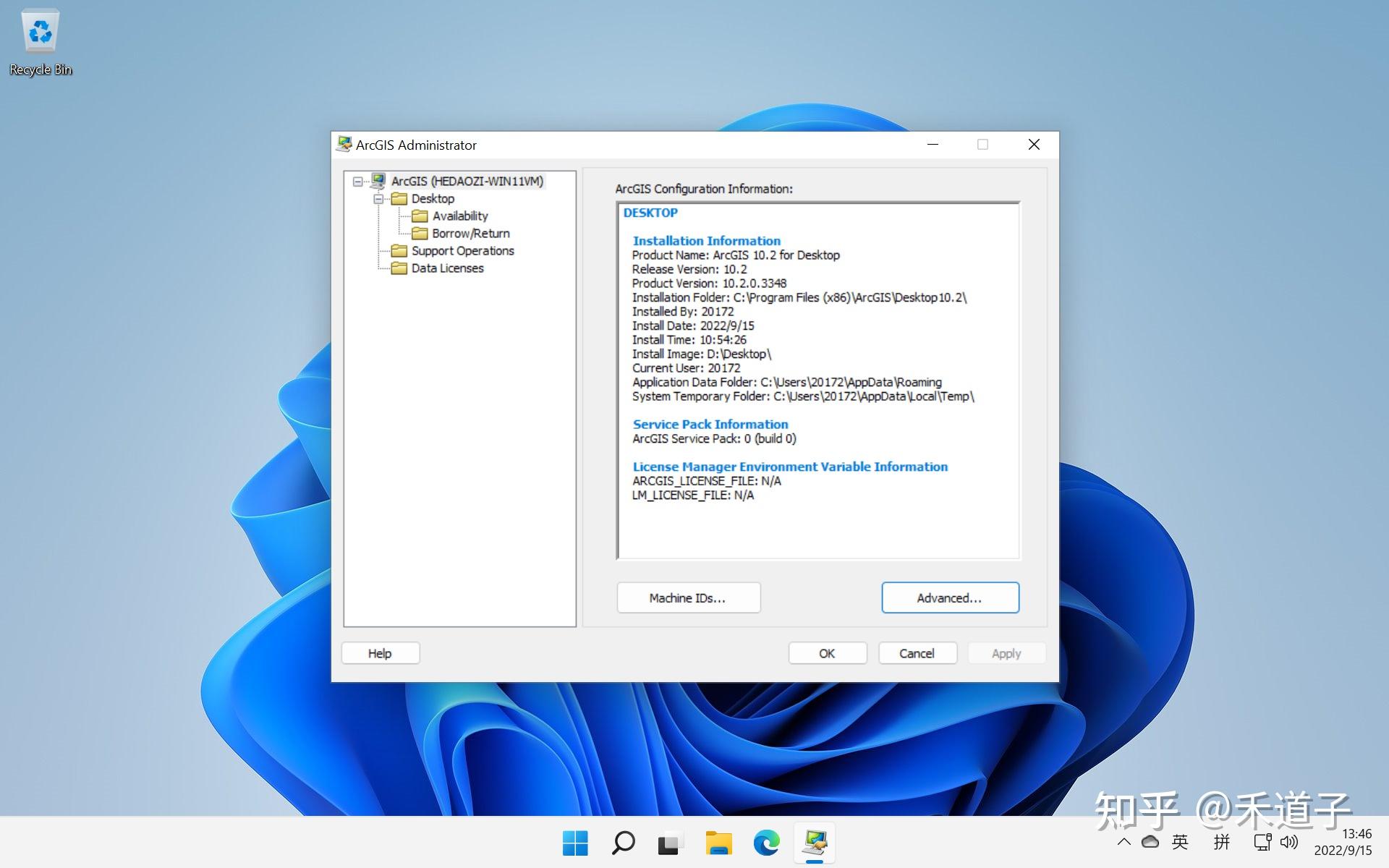Click the DESKTOP heading in configuration info

click(650, 213)
